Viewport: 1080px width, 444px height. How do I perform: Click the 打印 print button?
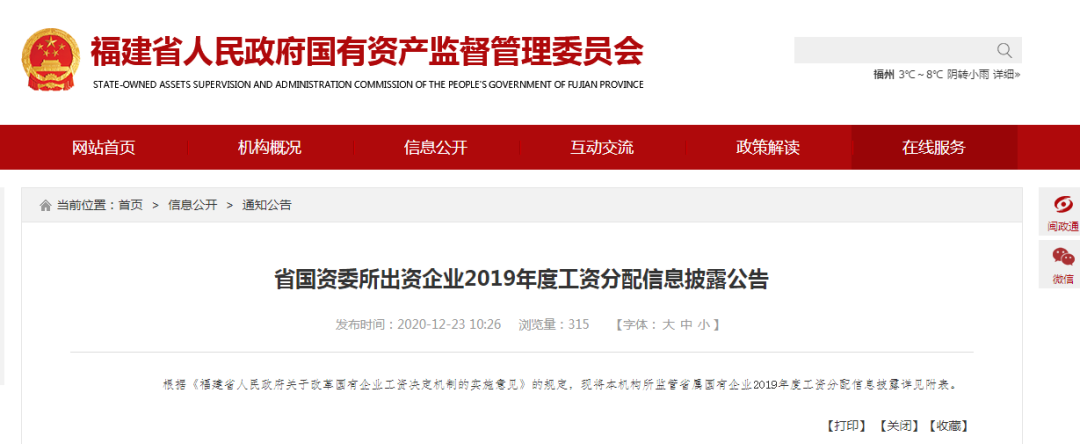coord(846,426)
